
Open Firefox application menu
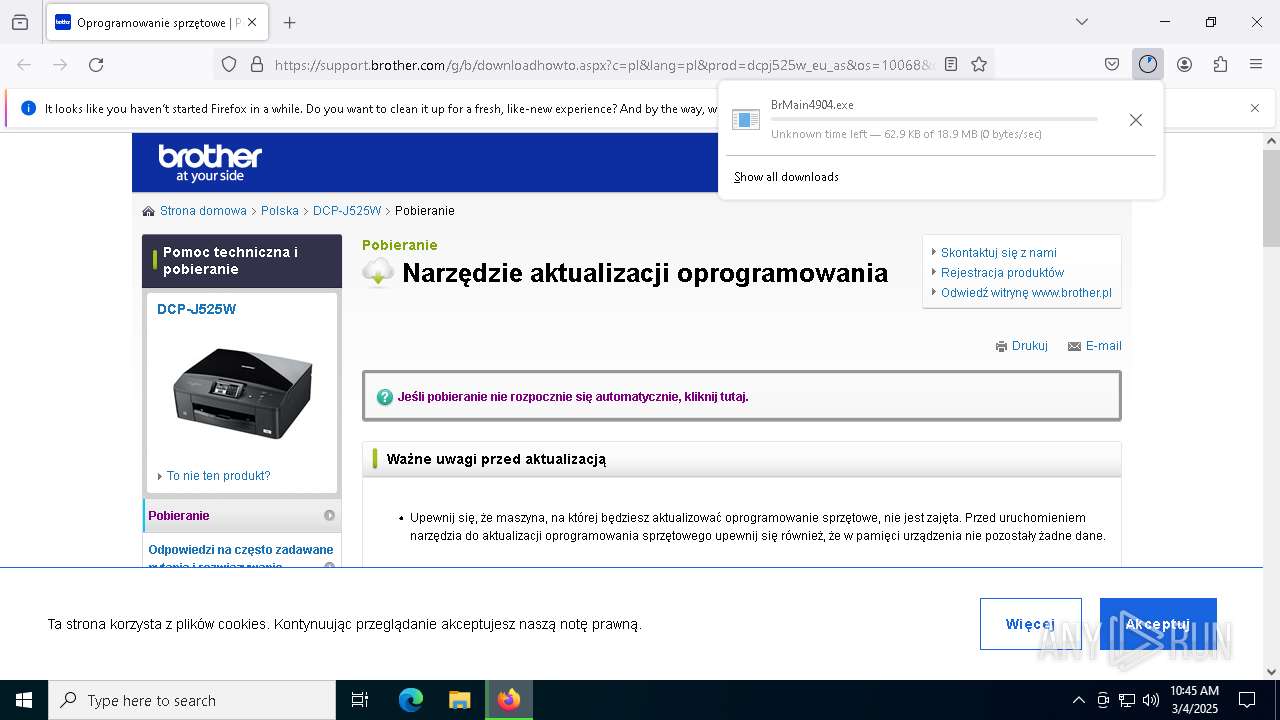[x=1256, y=64]
